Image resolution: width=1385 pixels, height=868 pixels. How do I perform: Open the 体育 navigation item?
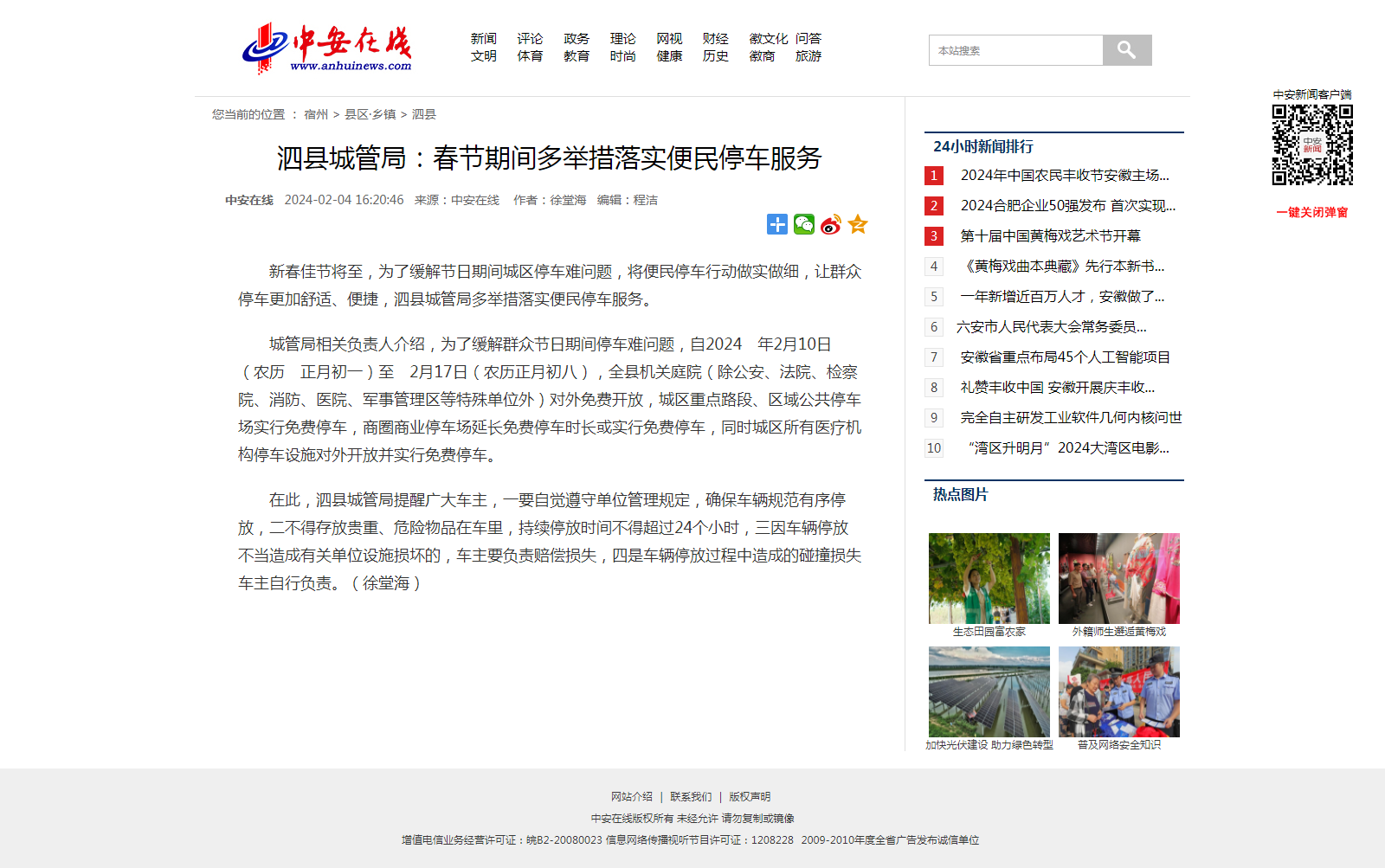click(x=530, y=56)
